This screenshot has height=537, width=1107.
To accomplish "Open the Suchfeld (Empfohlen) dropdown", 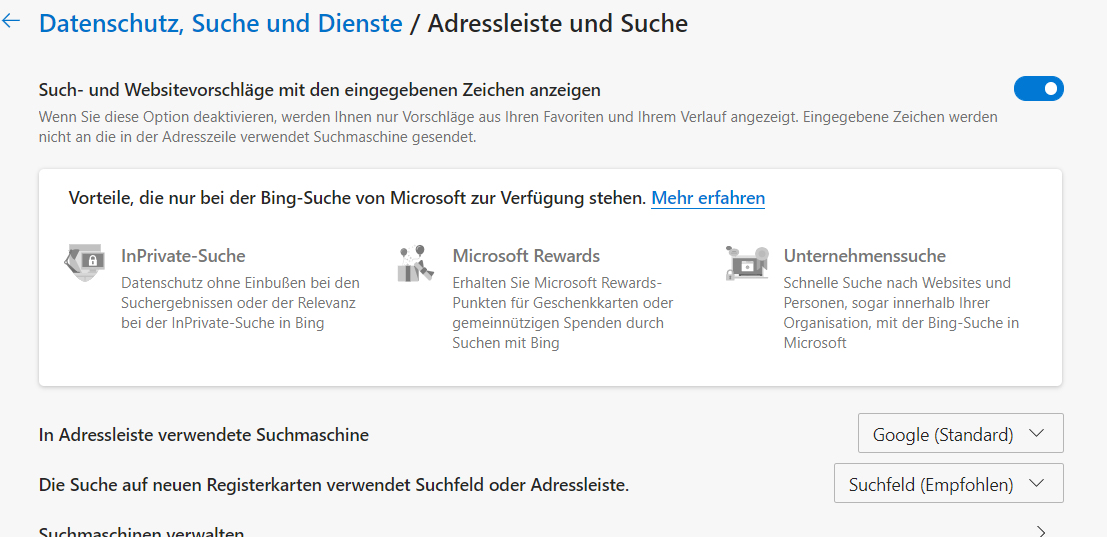I will (x=948, y=484).
